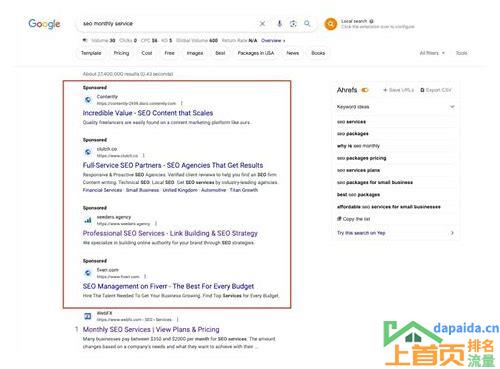Expand Try this search on Yep arrow
This screenshot has width=500, height=369.
pyautogui.click(x=452, y=233)
